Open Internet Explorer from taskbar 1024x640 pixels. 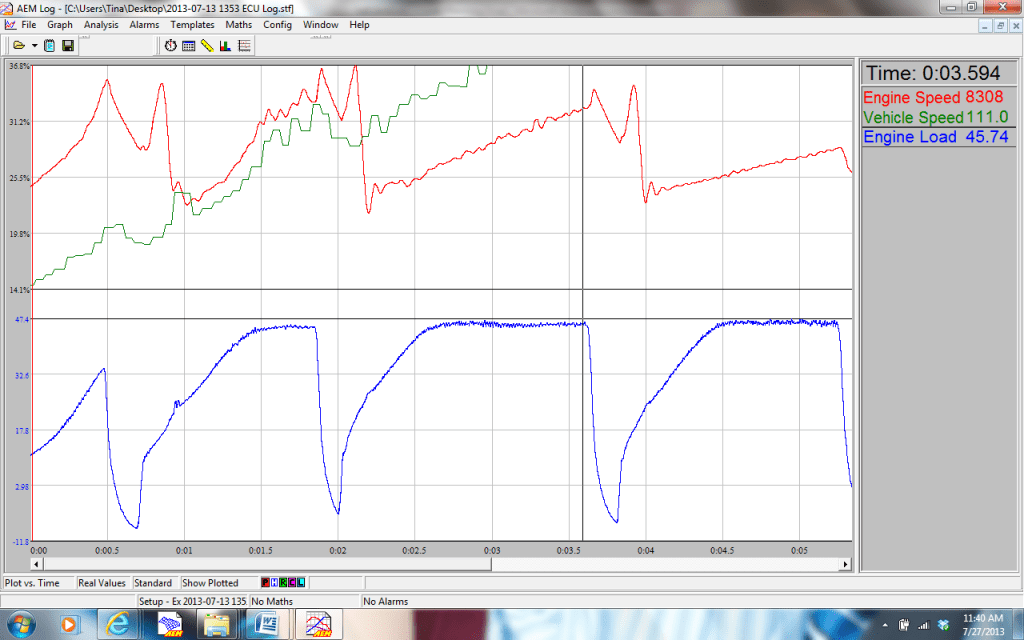(117, 624)
